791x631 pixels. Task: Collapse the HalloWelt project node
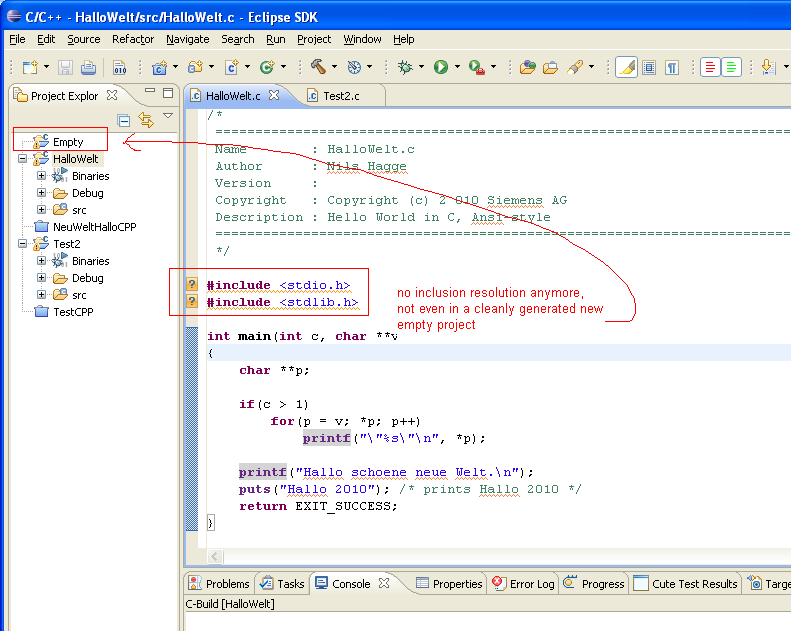[x=22, y=158]
